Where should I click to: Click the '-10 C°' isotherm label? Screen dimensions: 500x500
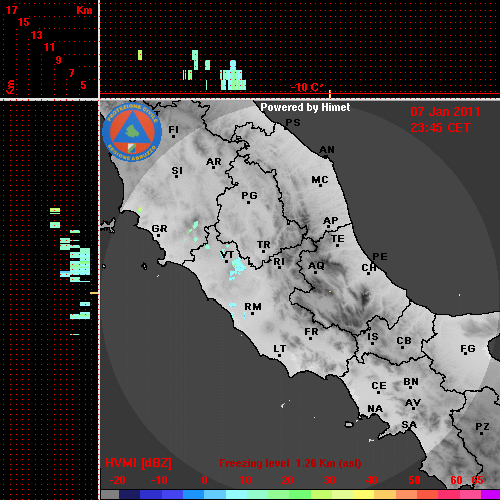point(307,87)
